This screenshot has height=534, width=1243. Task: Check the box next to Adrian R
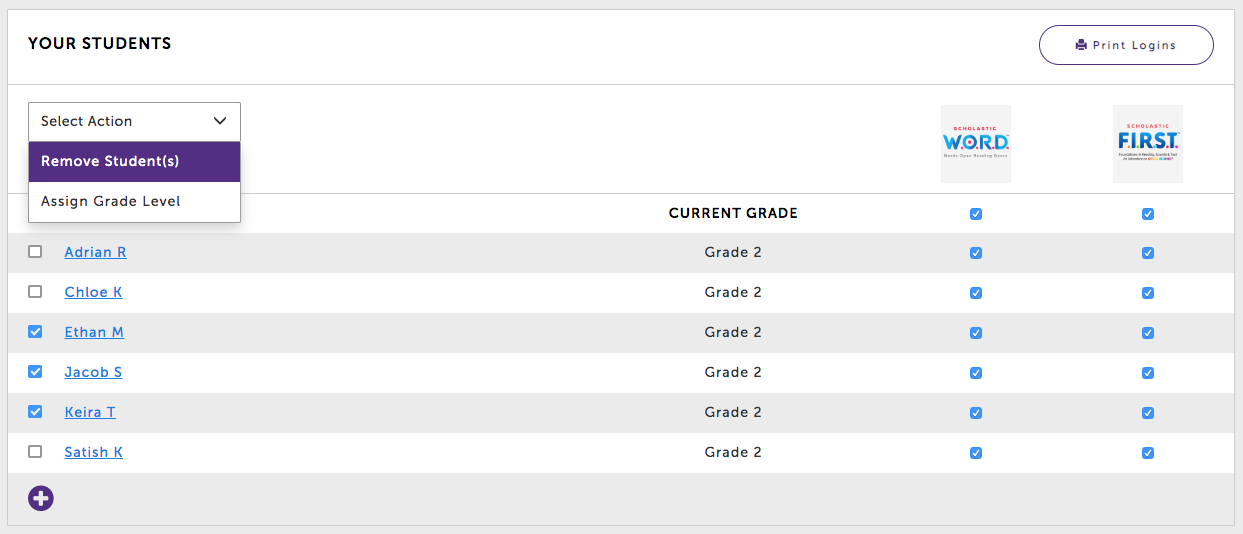click(35, 252)
